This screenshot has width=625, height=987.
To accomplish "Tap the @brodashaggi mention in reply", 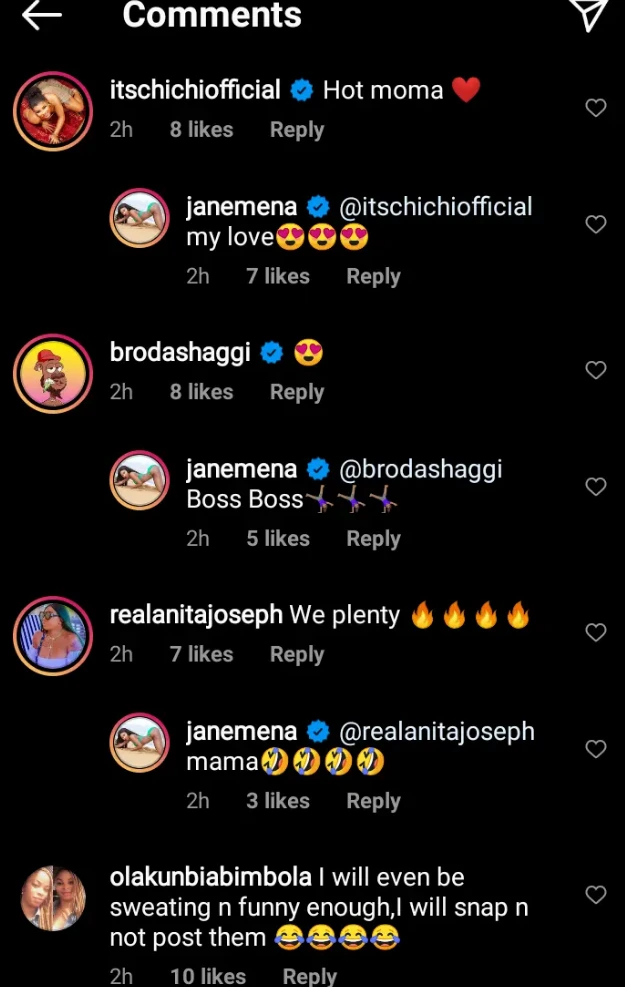I will click(x=421, y=469).
